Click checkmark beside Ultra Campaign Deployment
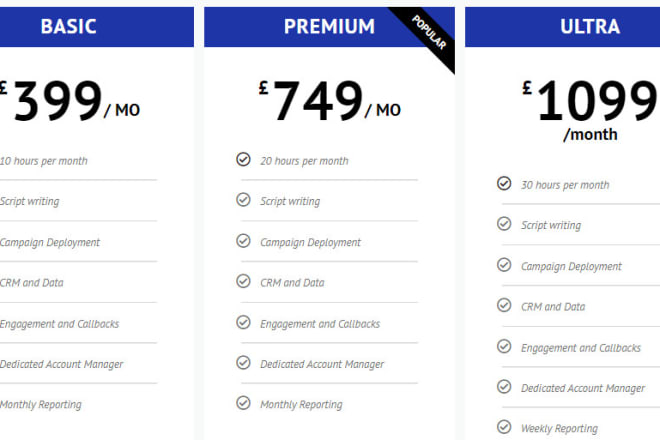Image resolution: width=660 pixels, height=440 pixels. 504,265
